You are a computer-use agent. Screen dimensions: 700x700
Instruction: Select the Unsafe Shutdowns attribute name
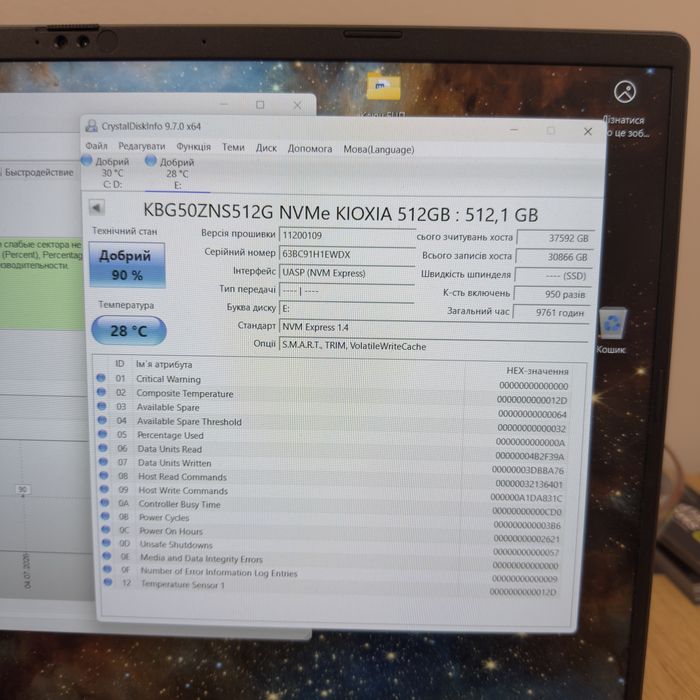tap(176, 544)
